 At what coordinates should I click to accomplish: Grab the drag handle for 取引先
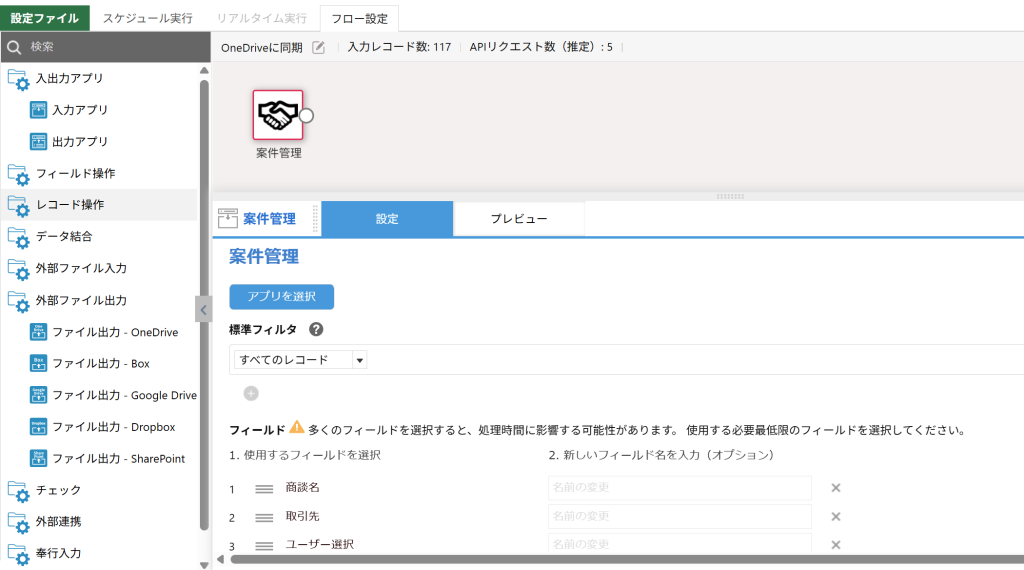[x=264, y=518]
